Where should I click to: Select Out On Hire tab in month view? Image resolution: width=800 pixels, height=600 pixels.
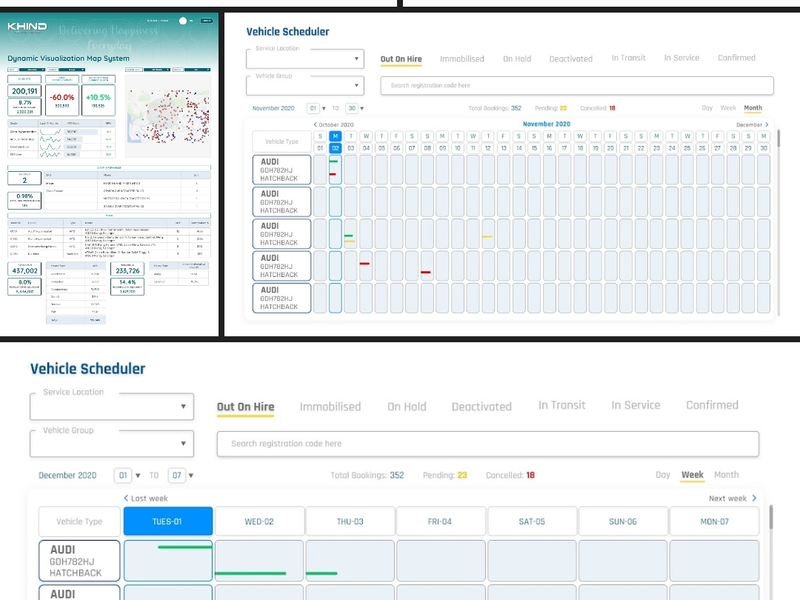click(401, 59)
